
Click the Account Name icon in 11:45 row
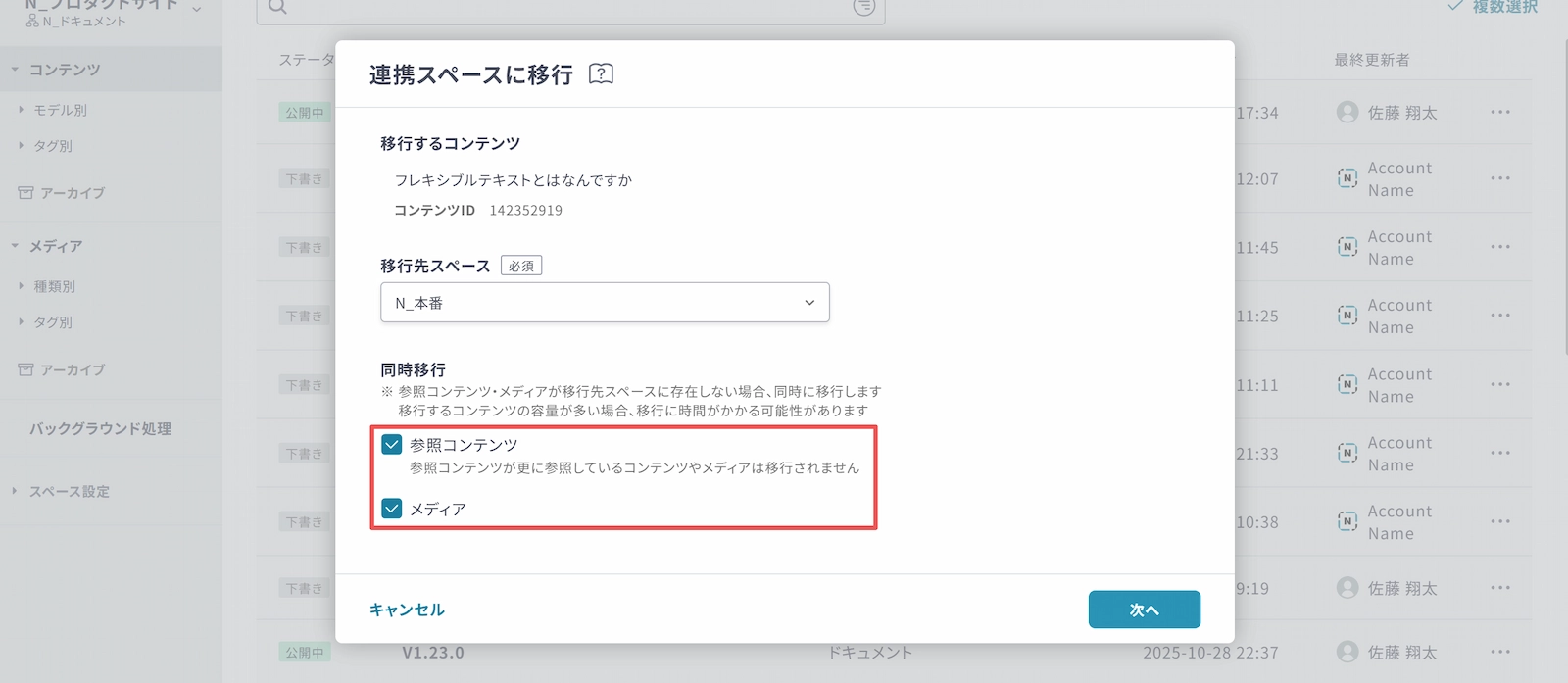coord(1347,247)
